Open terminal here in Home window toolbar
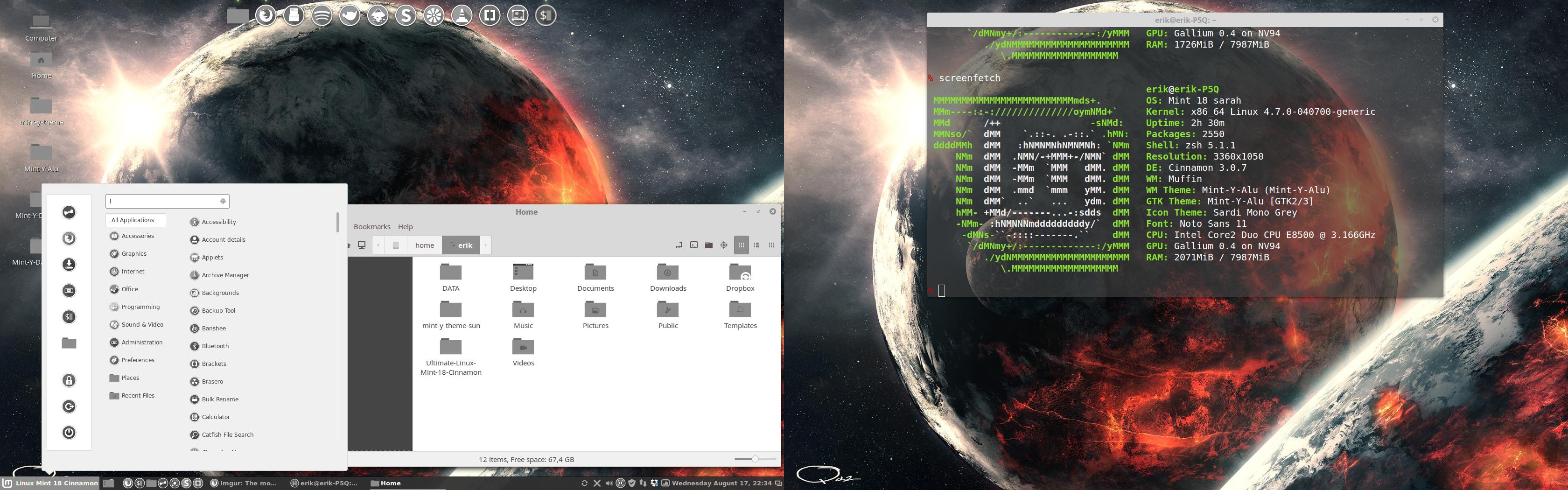This screenshot has height=490, width=1568. tap(694, 245)
